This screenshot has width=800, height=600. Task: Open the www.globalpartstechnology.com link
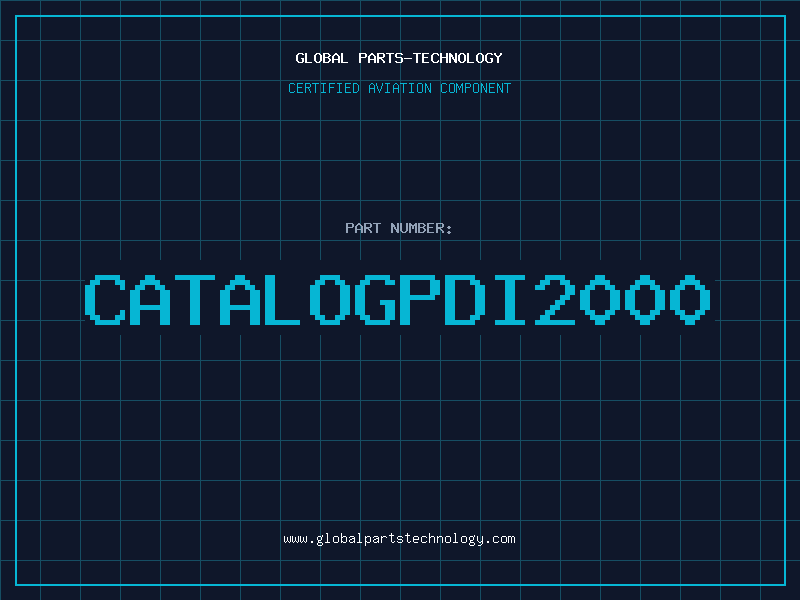point(399,539)
